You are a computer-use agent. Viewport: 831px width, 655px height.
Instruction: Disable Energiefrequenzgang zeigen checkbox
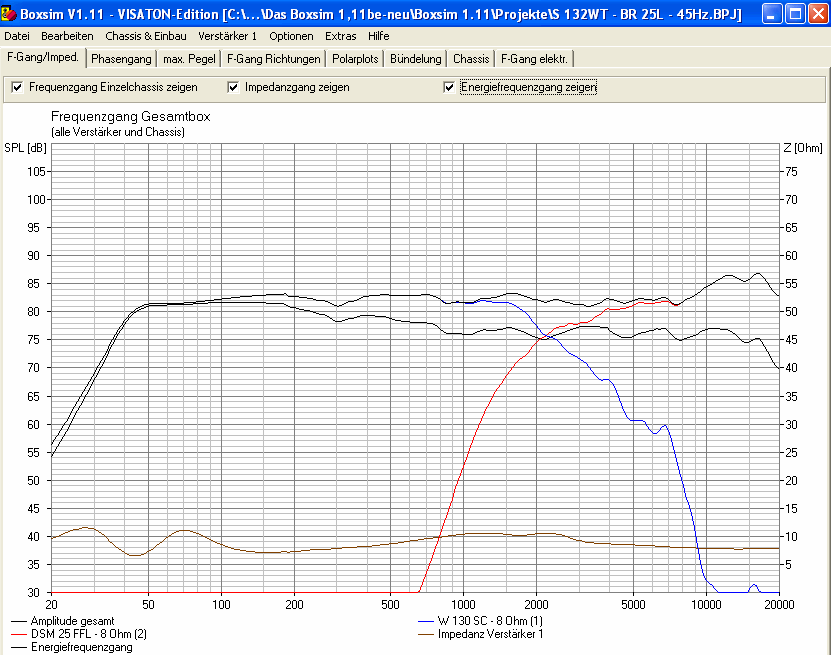(x=449, y=87)
